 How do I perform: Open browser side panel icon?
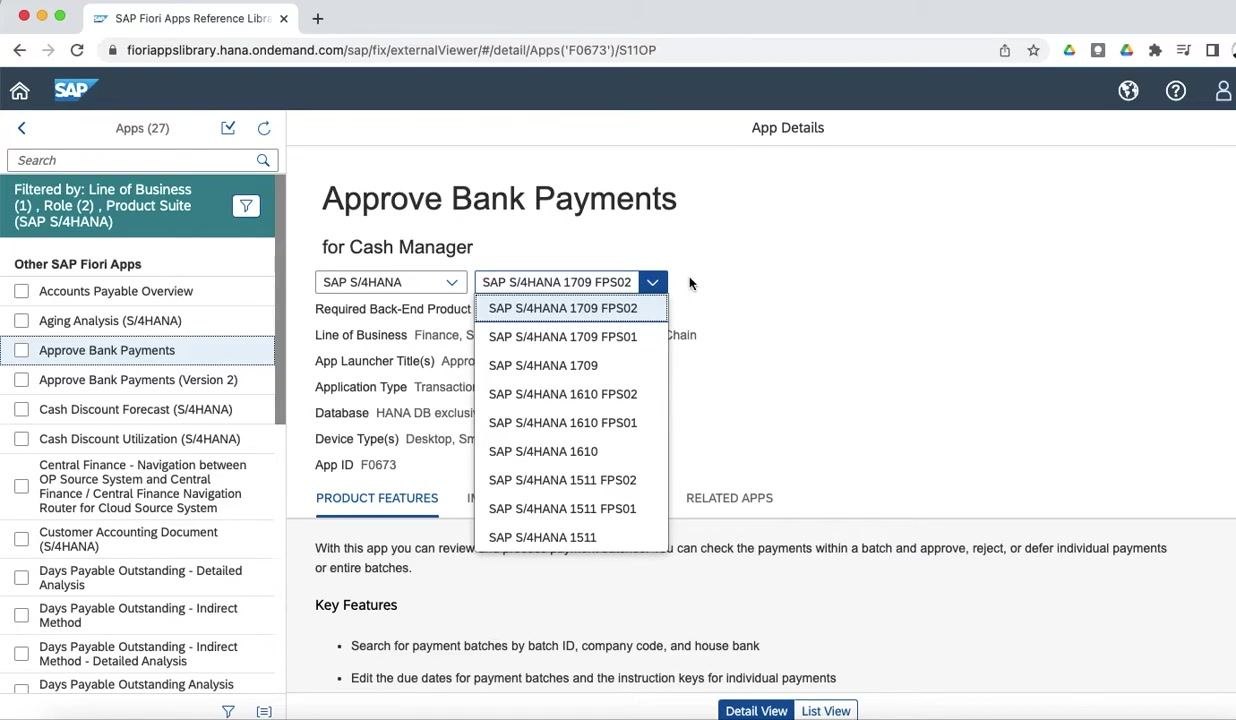pyautogui.click(x=1212, y=50)
